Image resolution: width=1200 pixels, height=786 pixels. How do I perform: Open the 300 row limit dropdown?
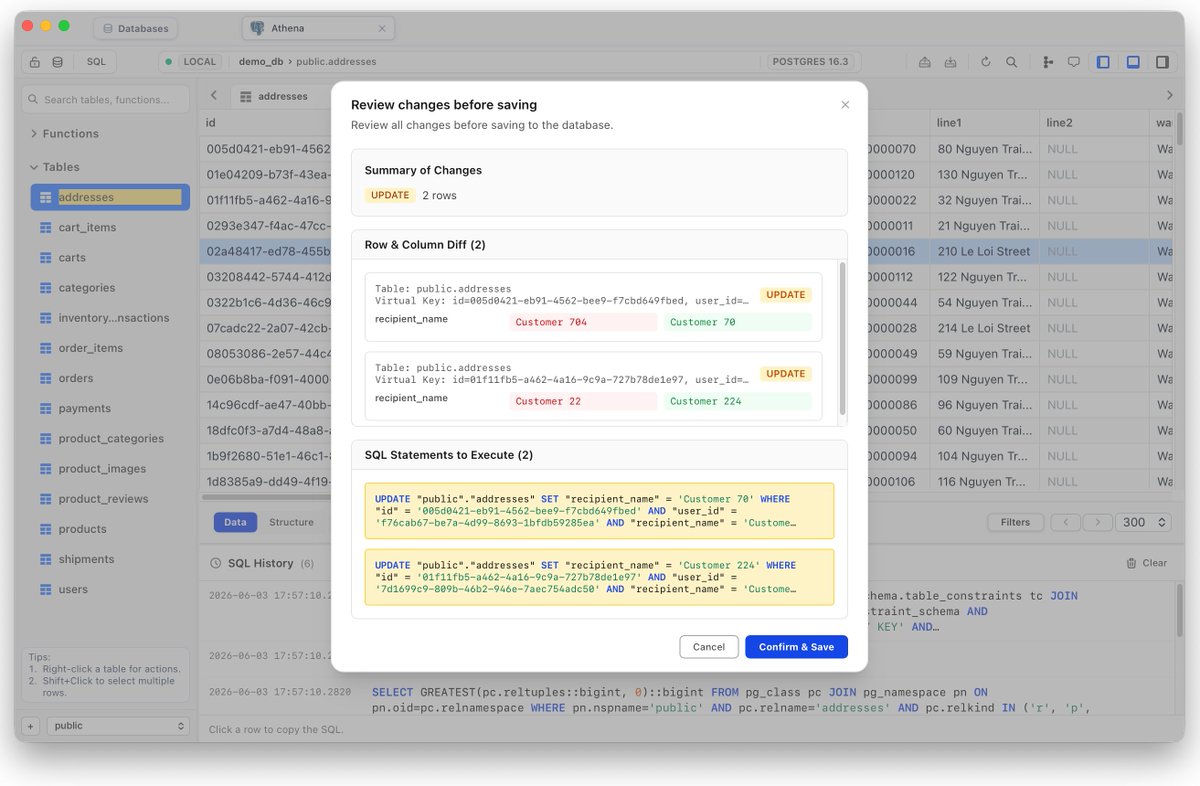(1144, 522)
